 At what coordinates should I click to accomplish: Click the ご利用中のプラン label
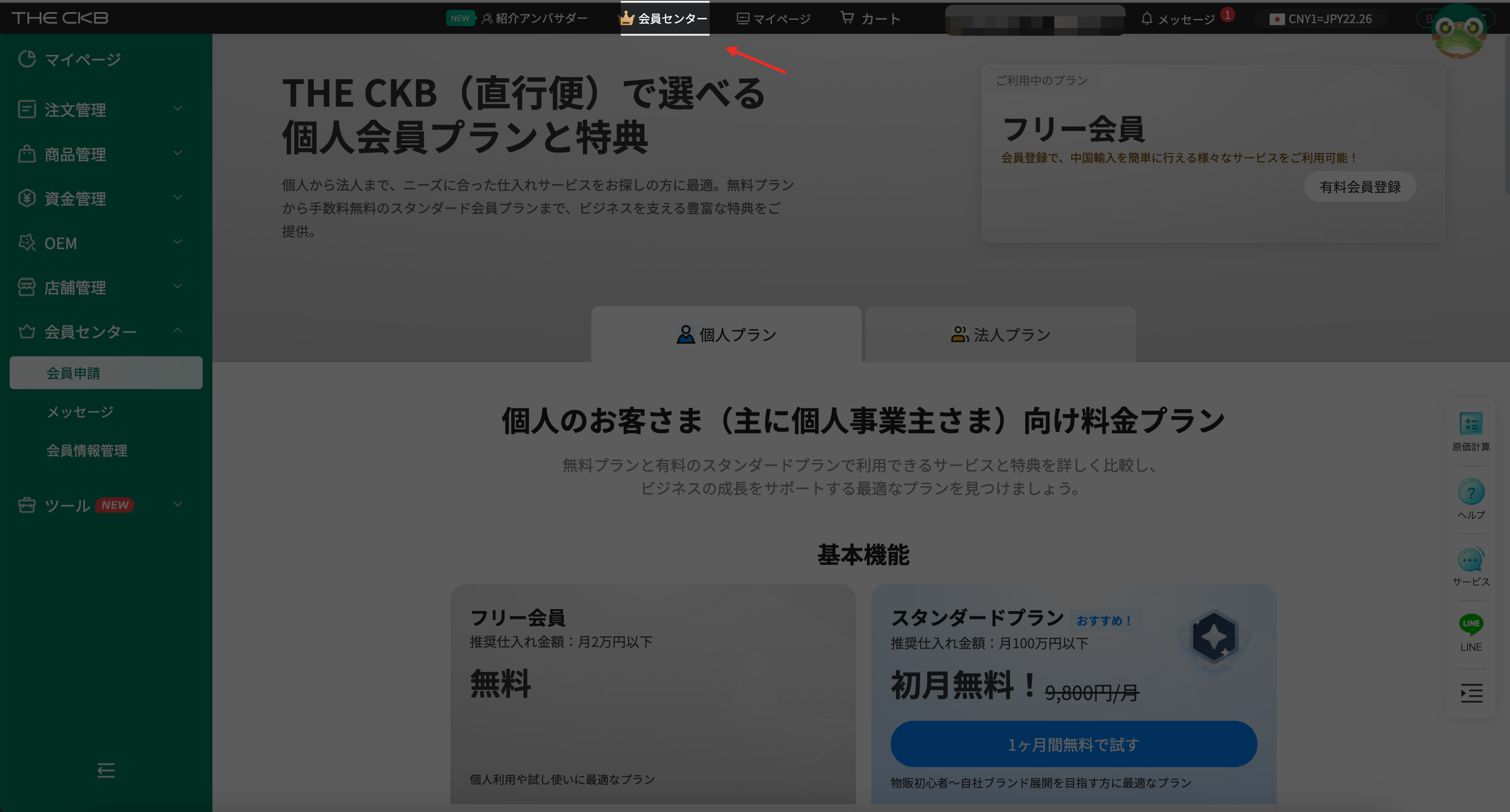coord(1042,80)
